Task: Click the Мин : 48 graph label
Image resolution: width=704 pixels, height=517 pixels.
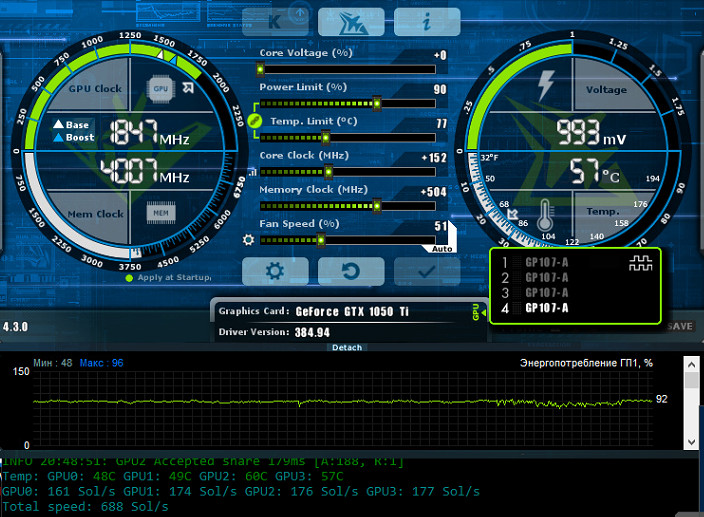Action: (53, 363)
